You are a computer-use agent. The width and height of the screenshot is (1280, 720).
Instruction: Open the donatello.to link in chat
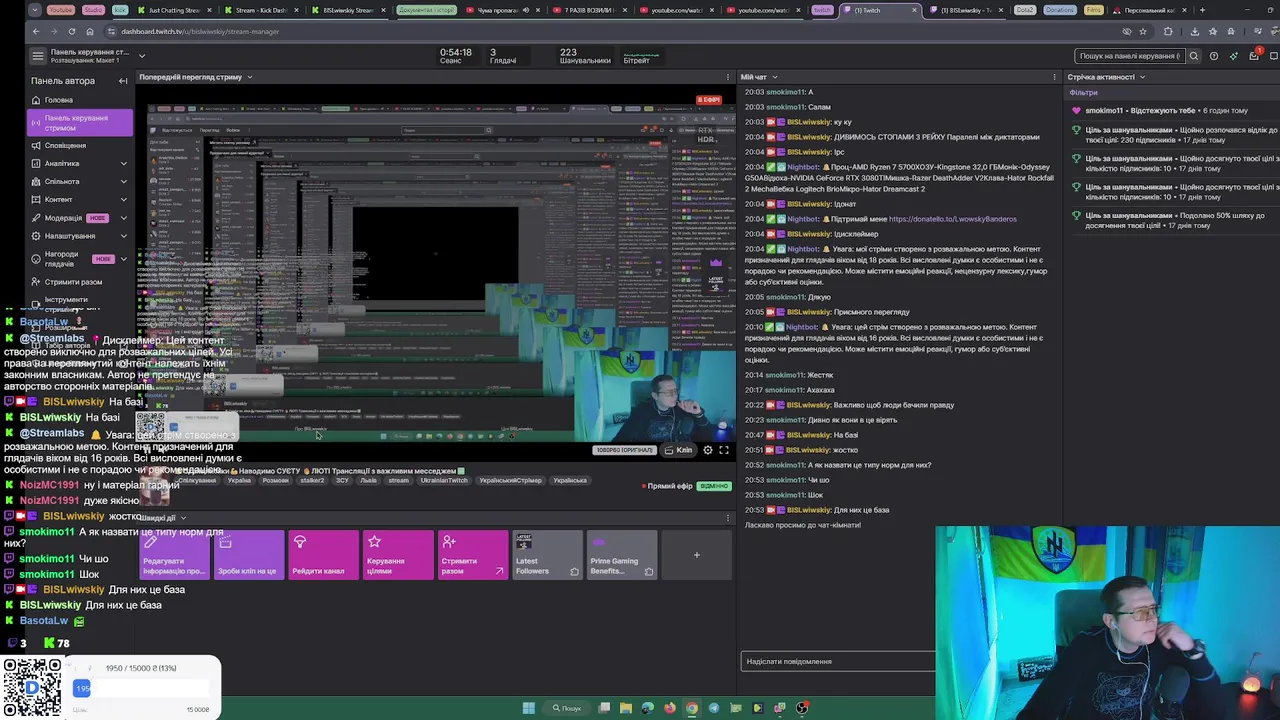[x=952, y=219]
